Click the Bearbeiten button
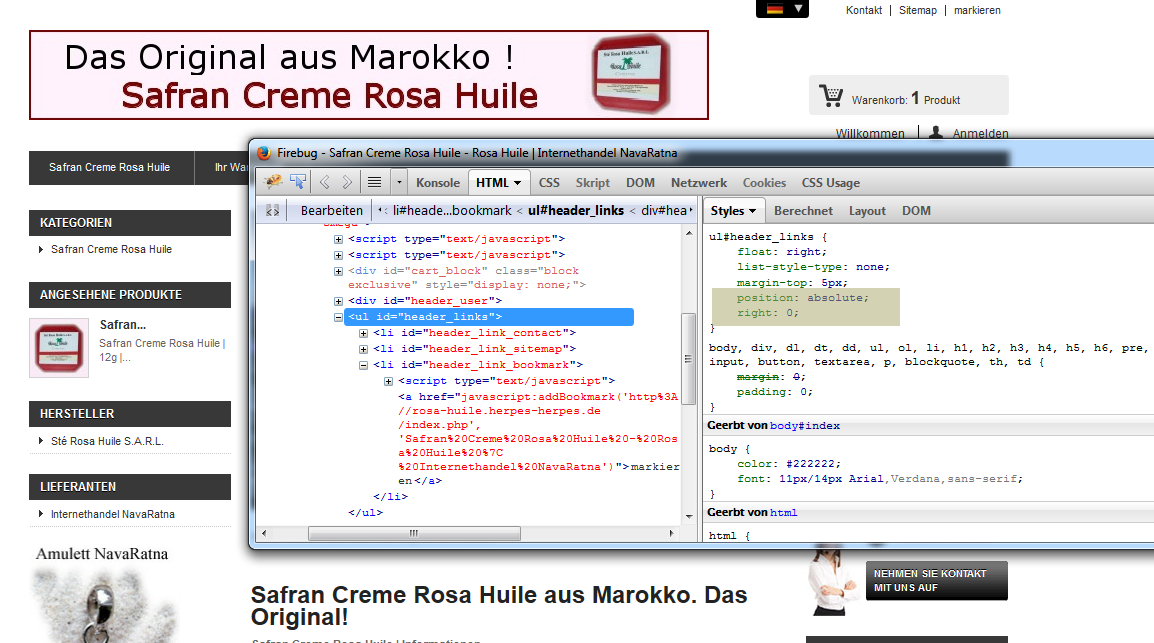 331,211
